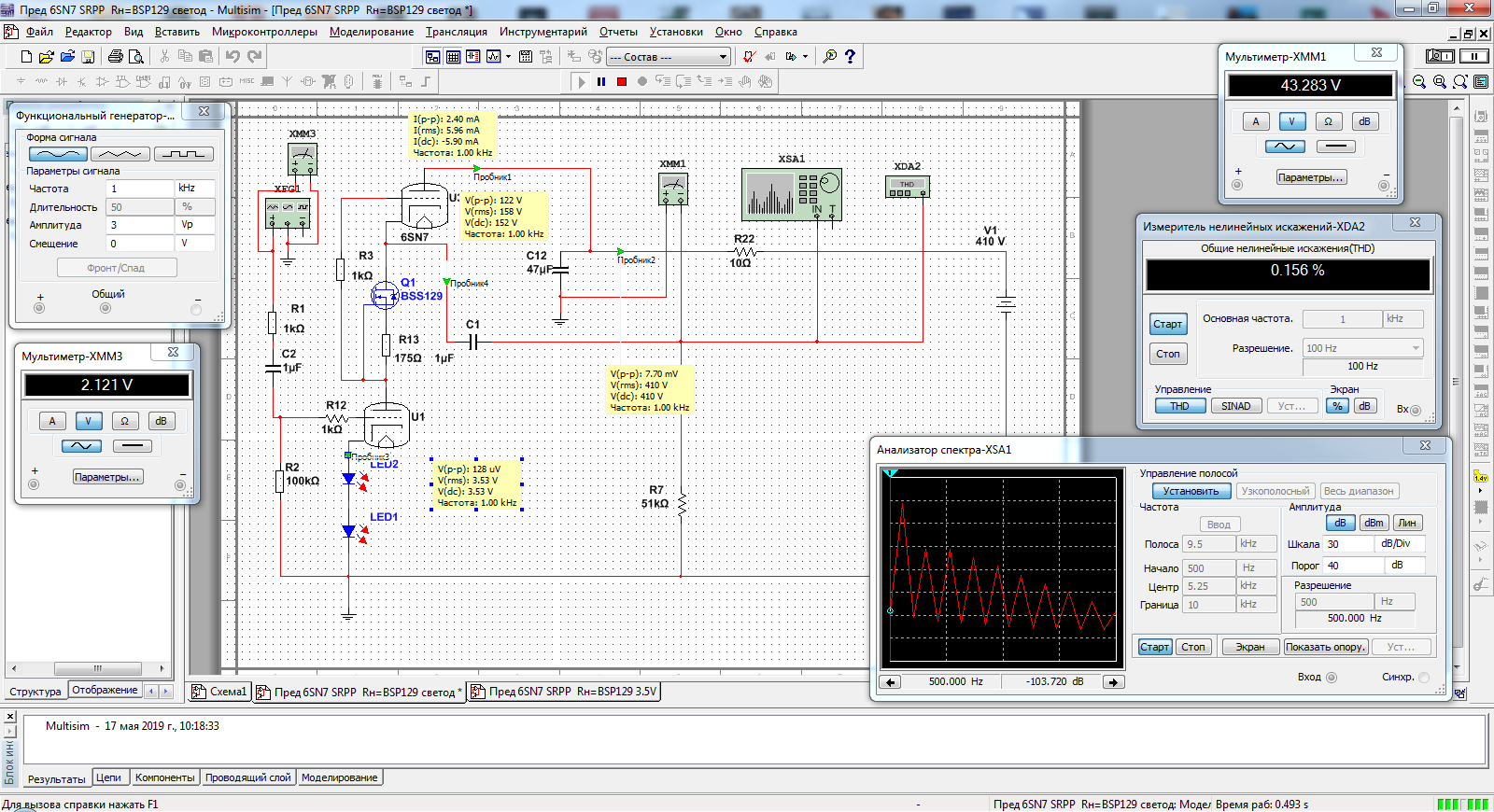Viewport: 1494px width, 812px height.
Task: Click the zoom out magnifier icon
Action: [1419, 82]
